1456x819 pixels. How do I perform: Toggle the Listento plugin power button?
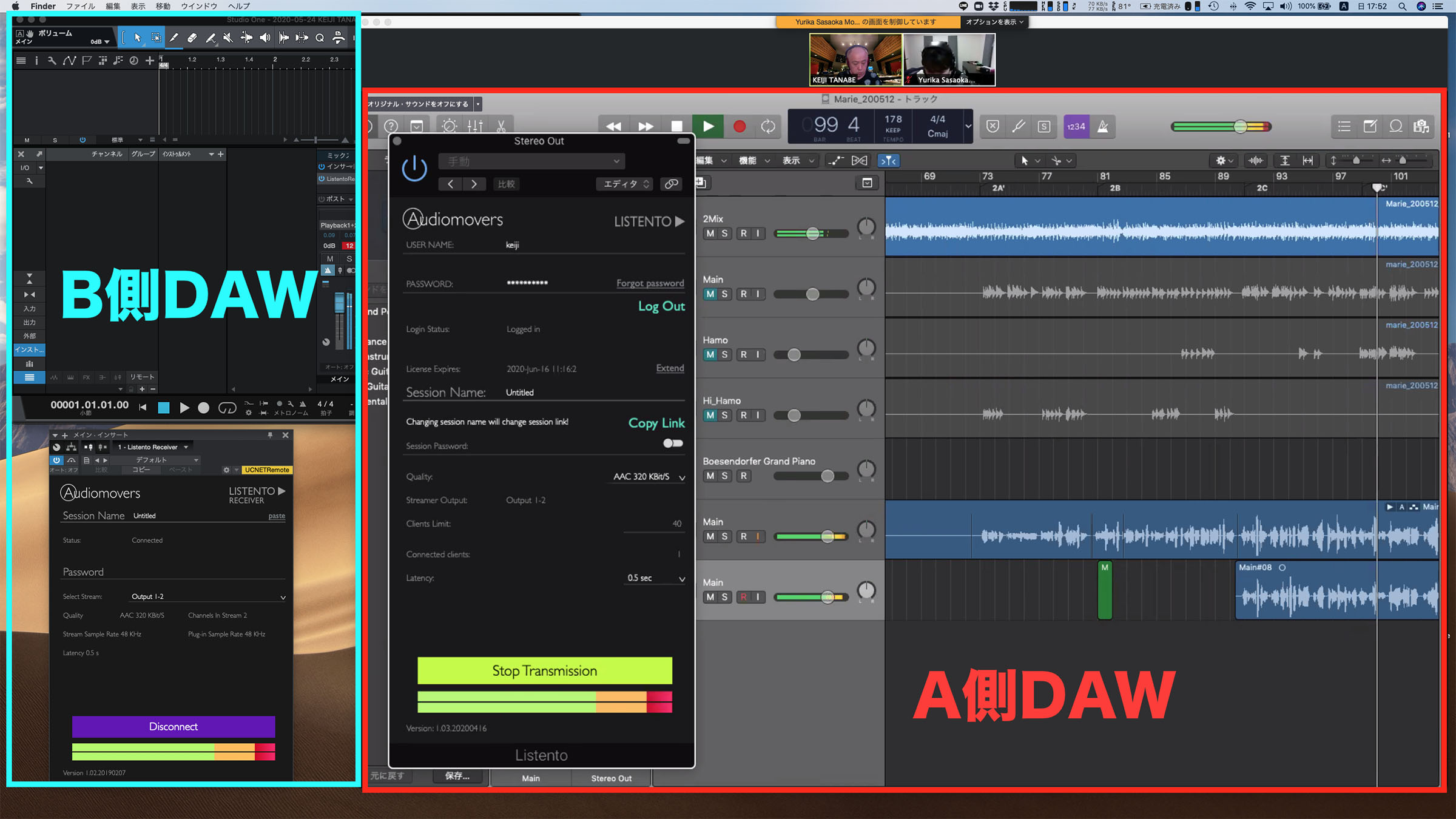[x=414, y=167]
